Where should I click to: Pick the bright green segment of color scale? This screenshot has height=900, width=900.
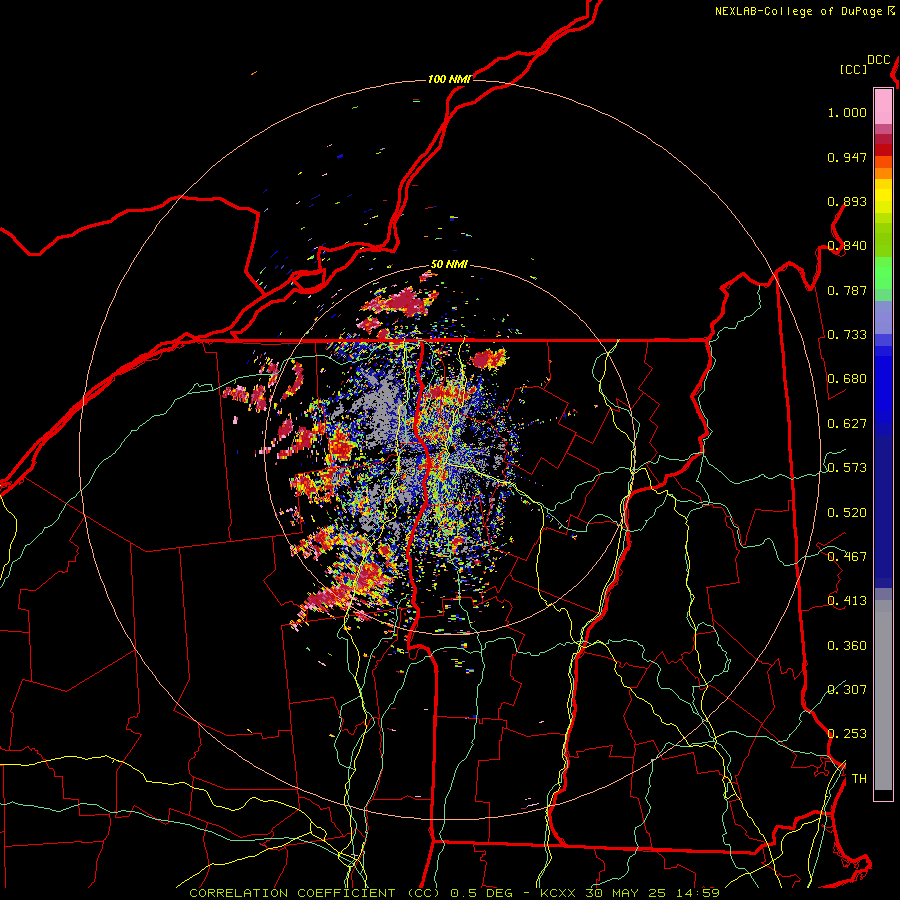tap(883, 273)
